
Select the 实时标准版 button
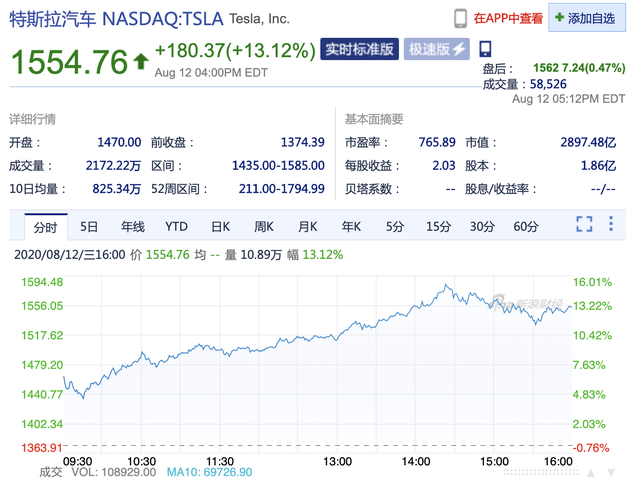[359, 49]
